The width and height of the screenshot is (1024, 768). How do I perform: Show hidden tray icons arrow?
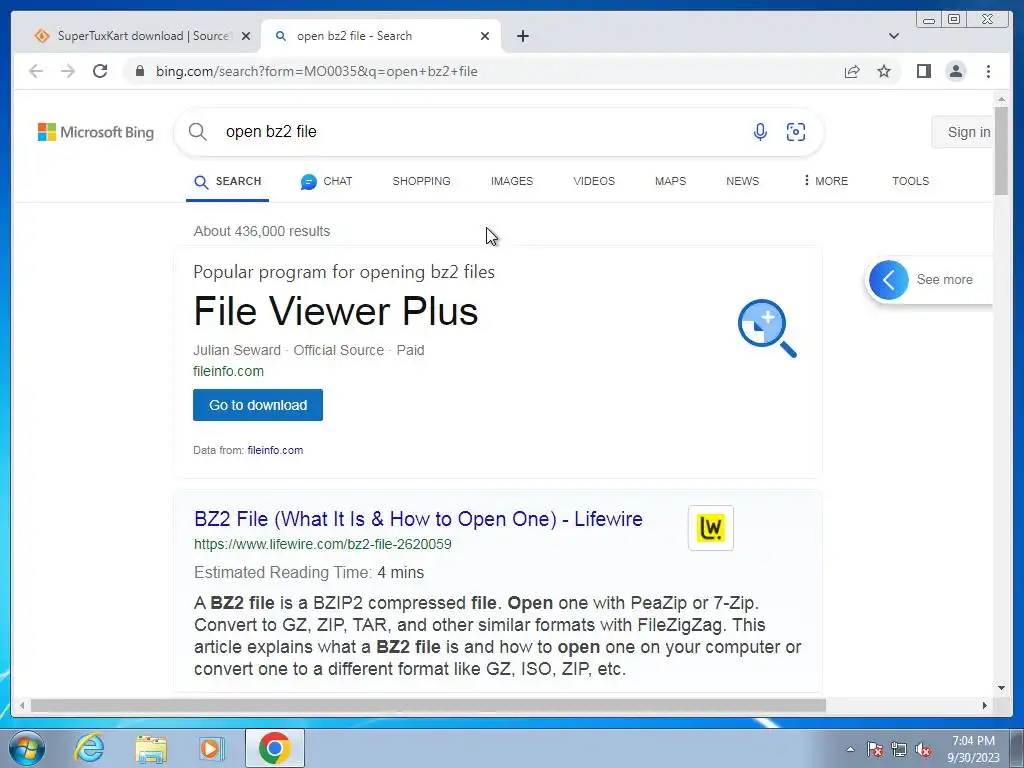[x=850, y=749]
